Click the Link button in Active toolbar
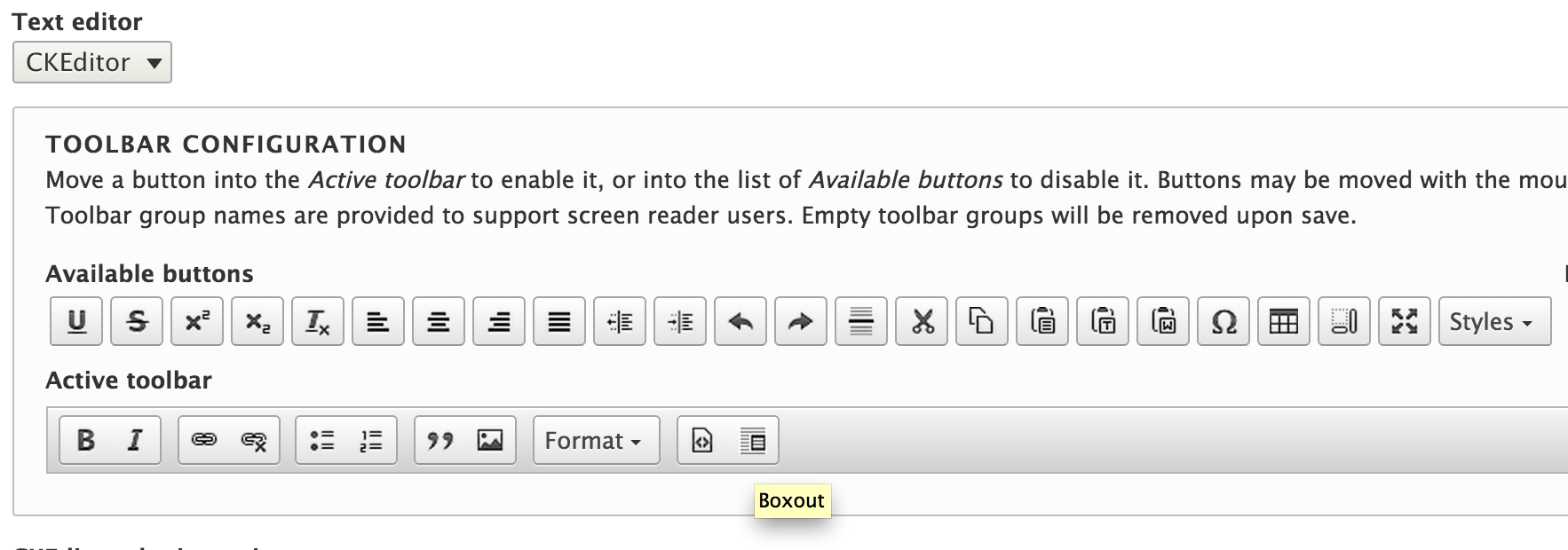Image resolution: width=1568 pixels, height=550 pixels. click(204, 440)
